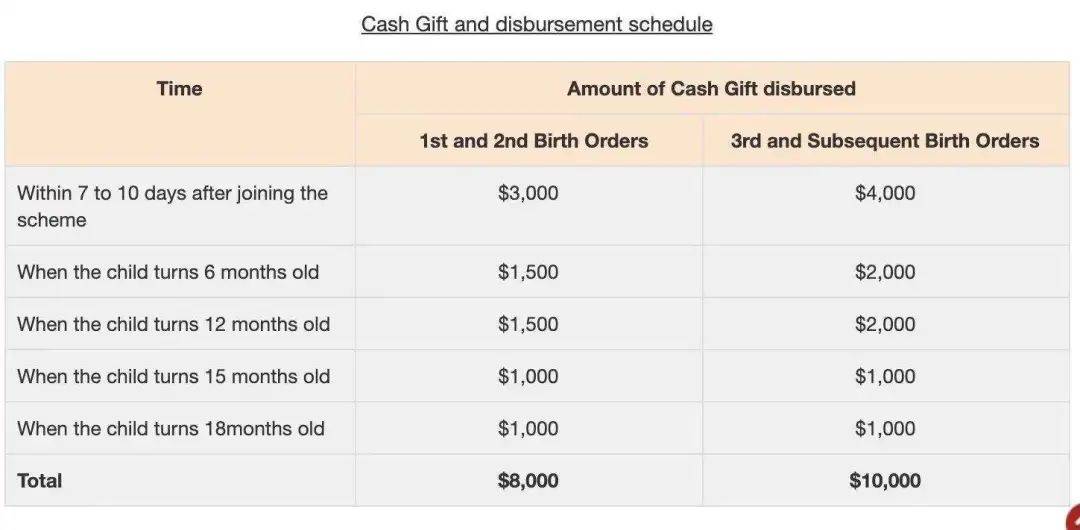Click $1,500 in the 6 months row
The height and width of the screenshot is (530, 1080).
coord(528,272)
